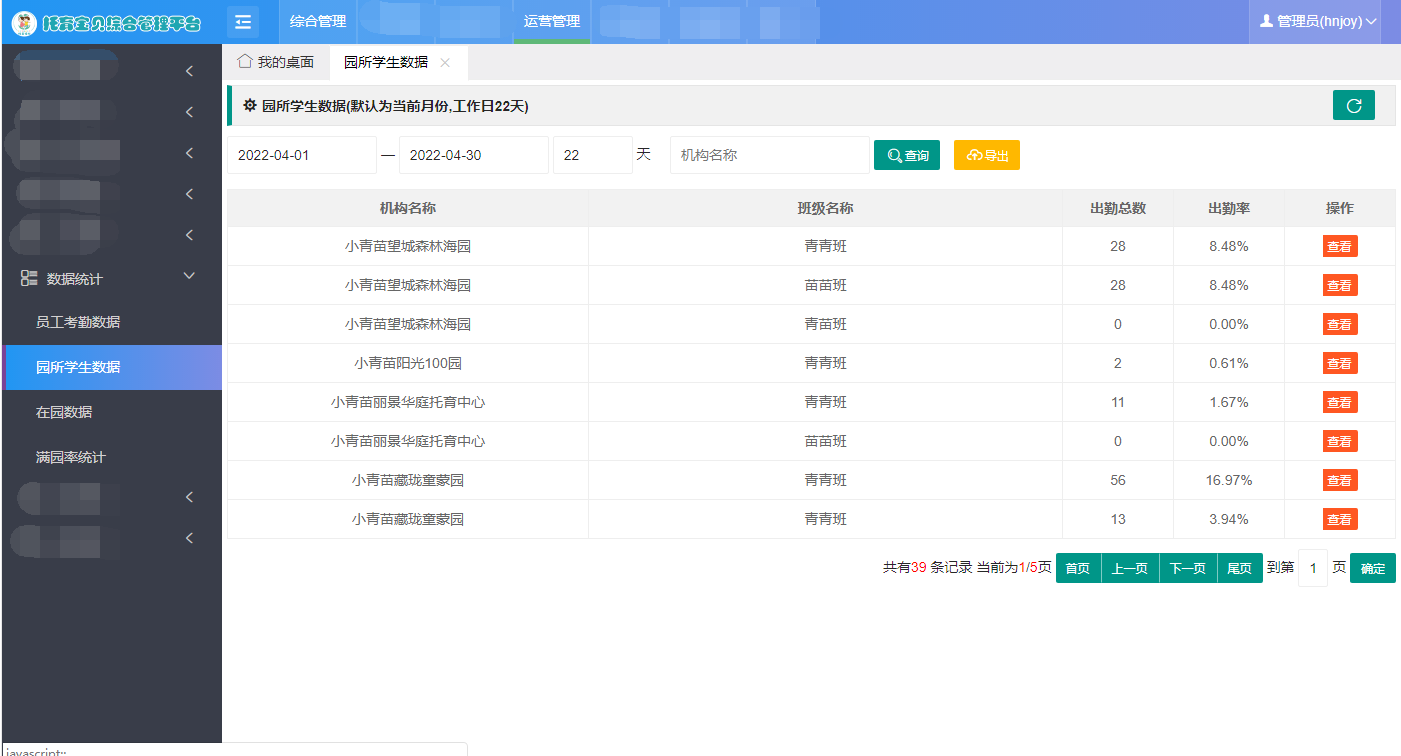Image resolution: width=1401 pixels, height=756 pixels.
Task: Click the 出勤率 column header
Action: point(1229,208)
